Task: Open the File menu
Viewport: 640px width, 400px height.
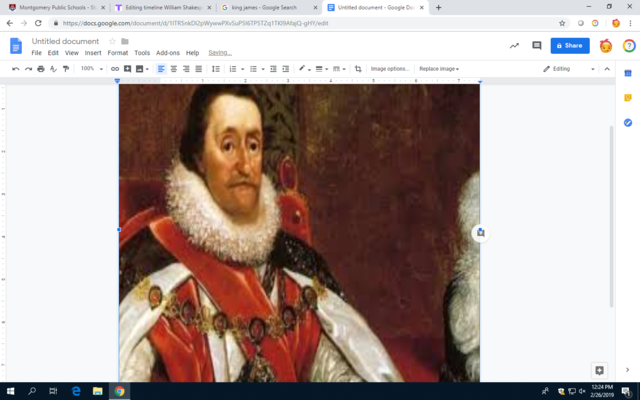Action: coord(36,53)
